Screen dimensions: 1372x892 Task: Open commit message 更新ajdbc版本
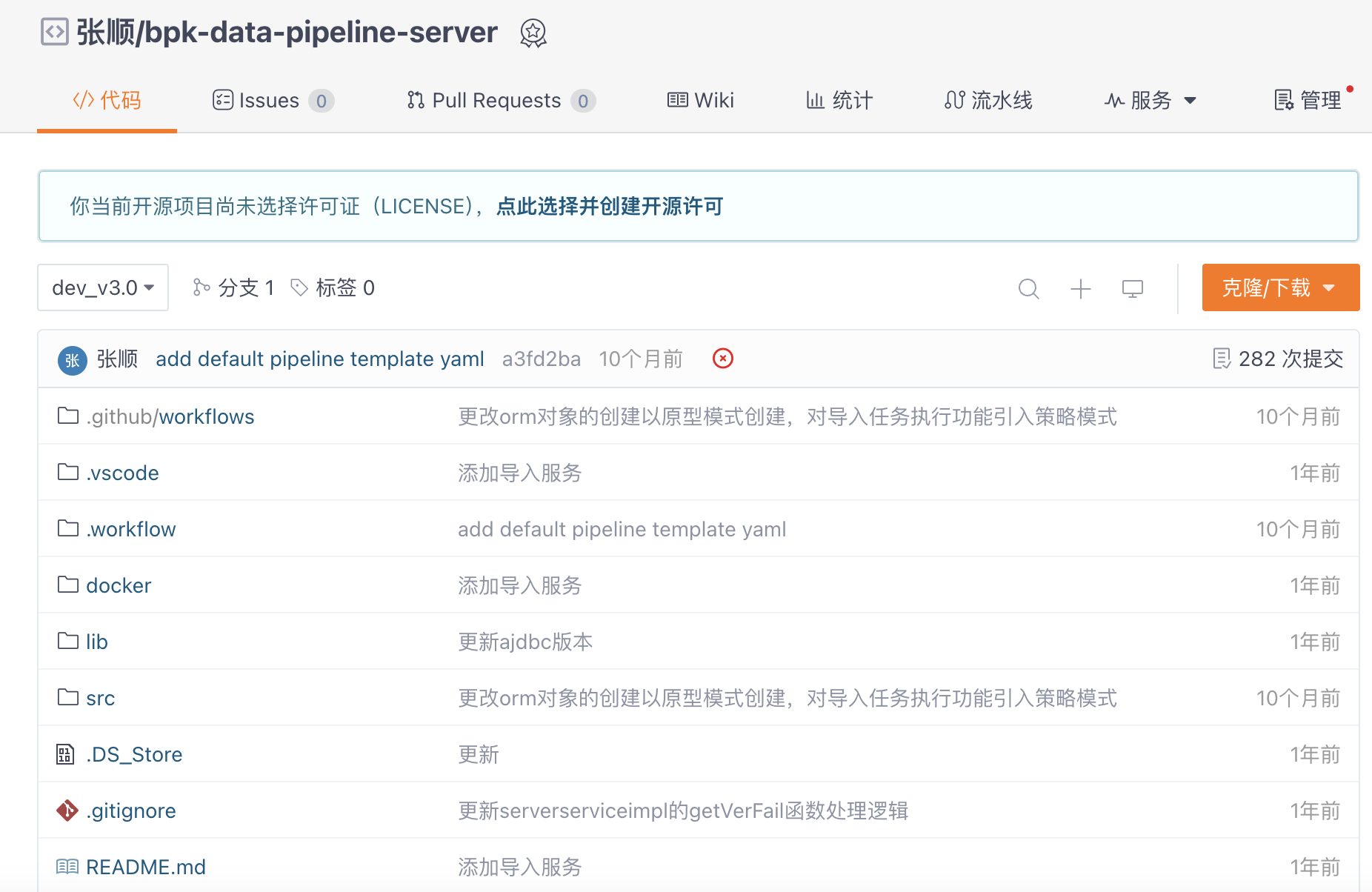click(525, 642)
